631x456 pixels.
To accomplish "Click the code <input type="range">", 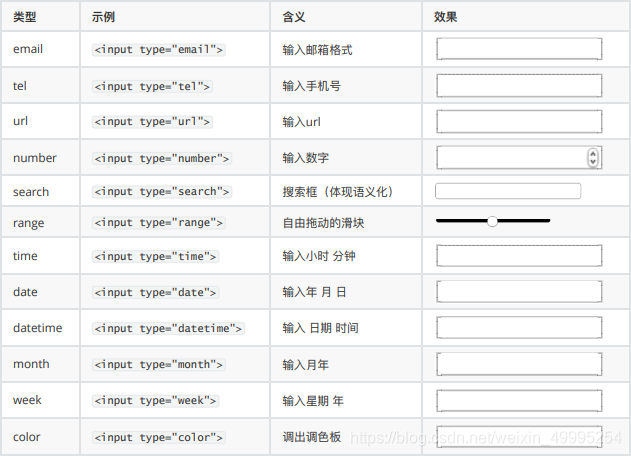I will (159, 223).
